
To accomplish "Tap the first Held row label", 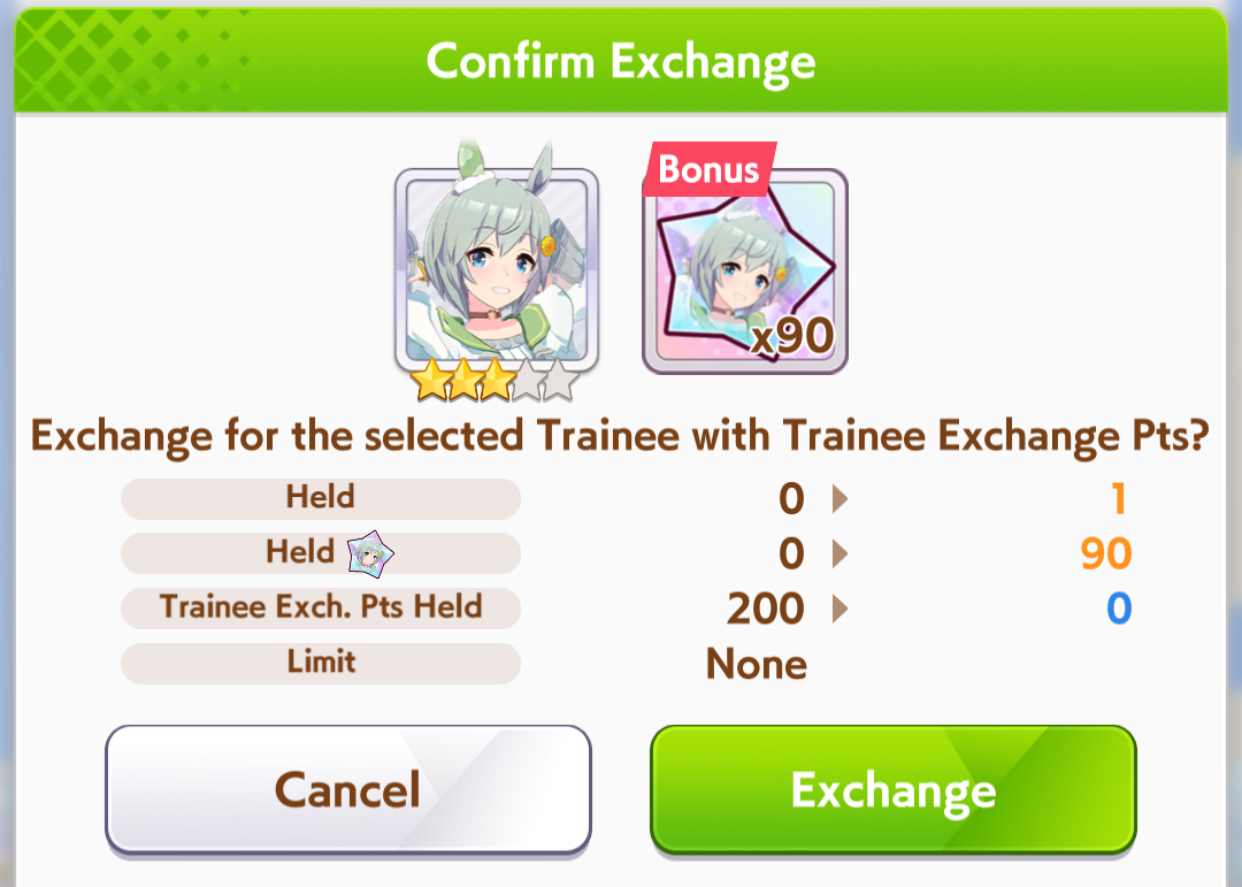I will [321, 497].
